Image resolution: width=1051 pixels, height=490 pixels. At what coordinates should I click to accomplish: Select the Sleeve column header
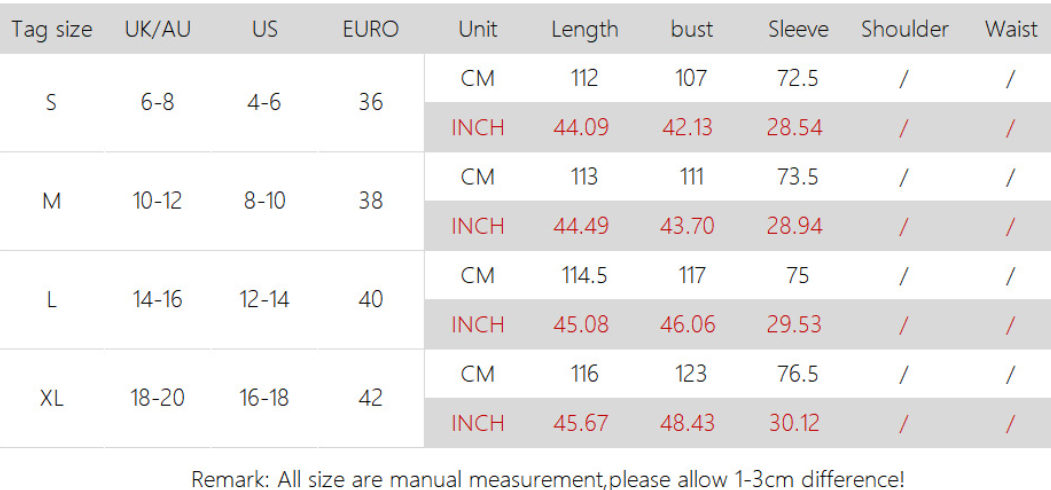(x=798, y=29)
